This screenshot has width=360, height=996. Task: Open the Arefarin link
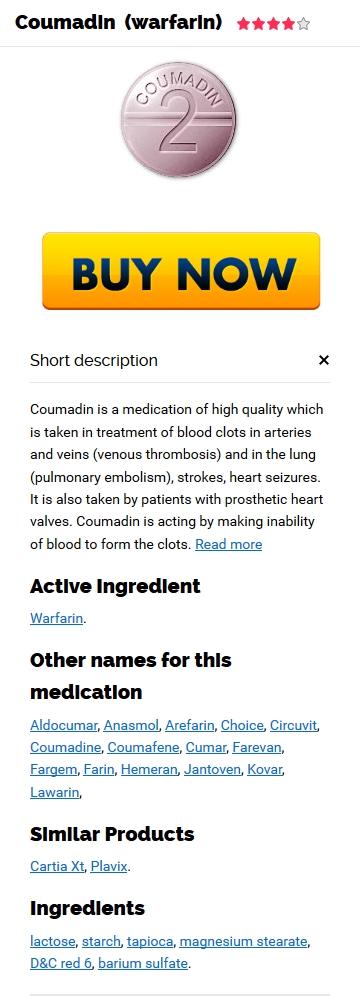click(x=190, y=725)
